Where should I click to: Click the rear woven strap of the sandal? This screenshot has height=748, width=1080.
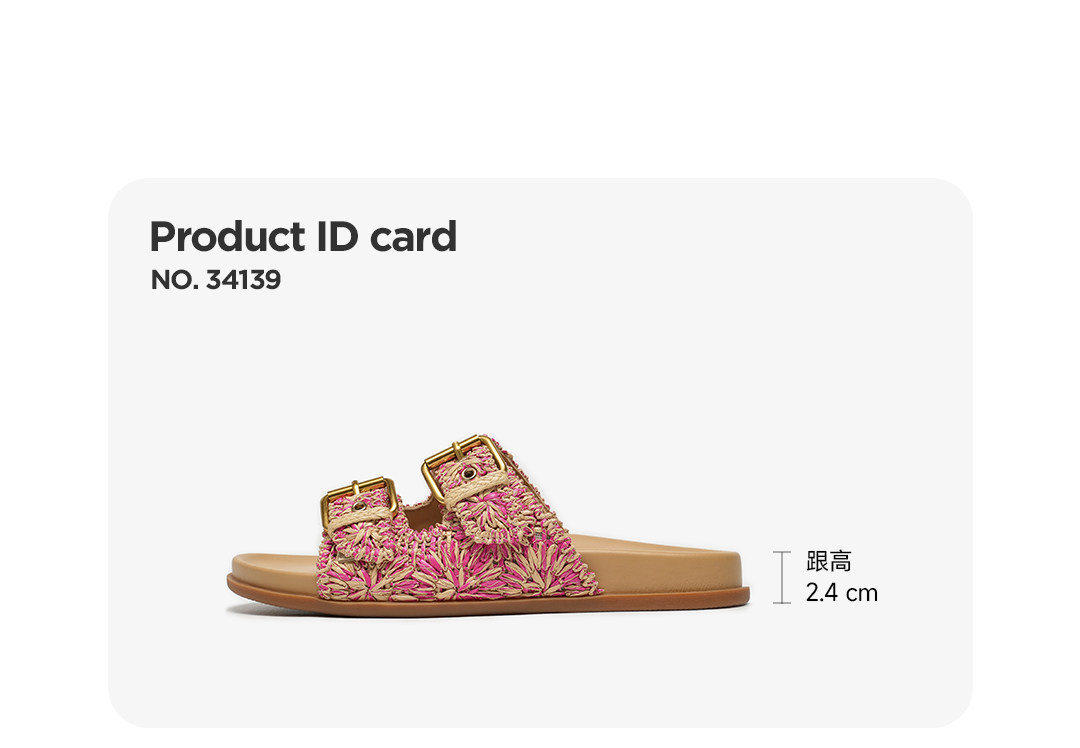click(540, 555)
